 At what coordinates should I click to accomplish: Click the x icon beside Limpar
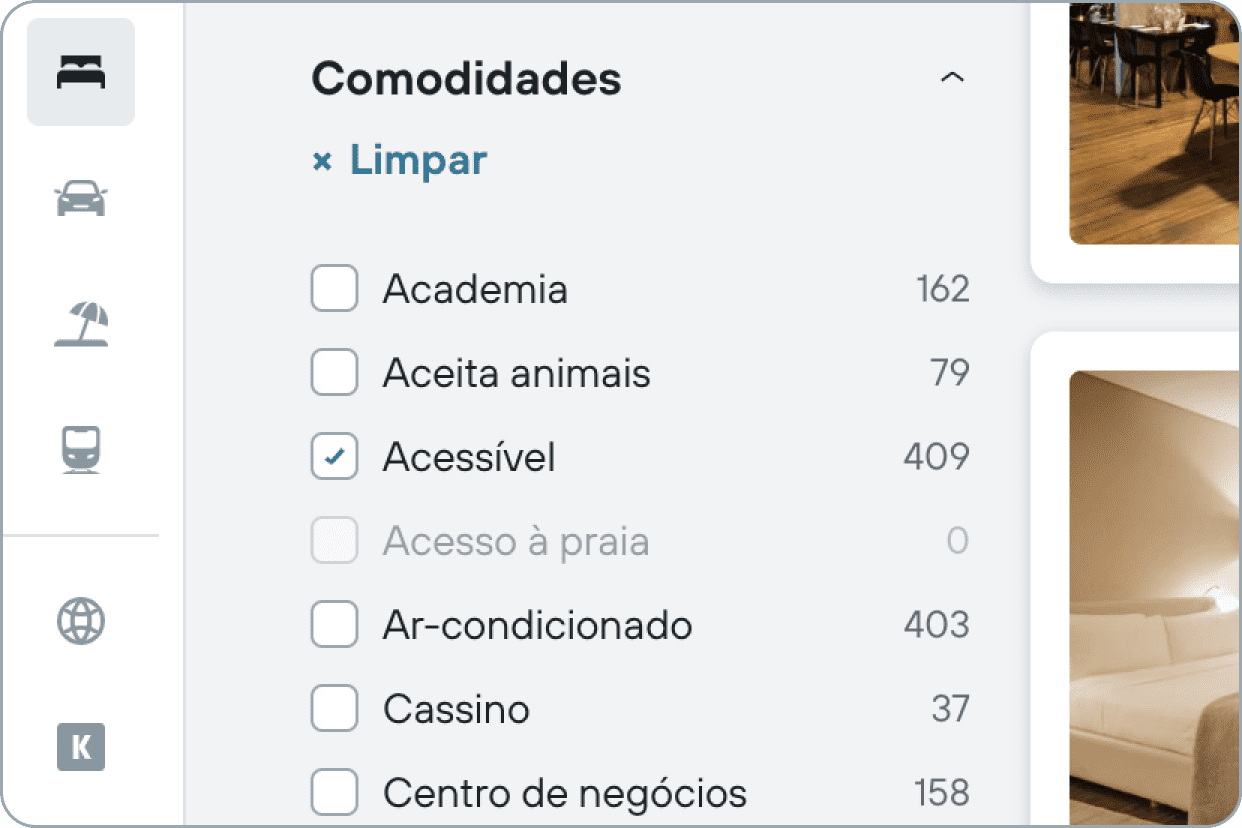pyautogui.click(x=322, y=162)
